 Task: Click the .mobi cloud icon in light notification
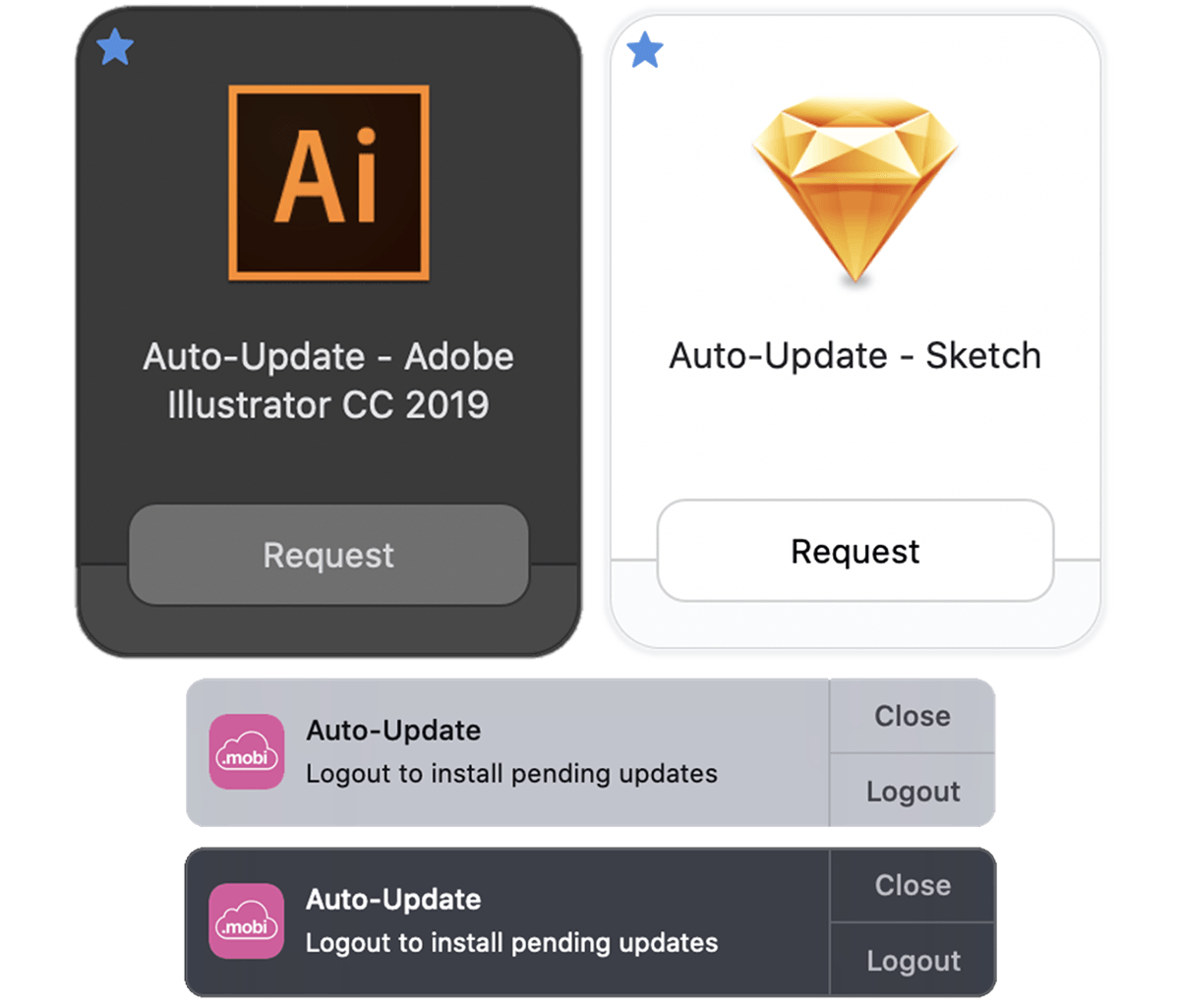247,751
